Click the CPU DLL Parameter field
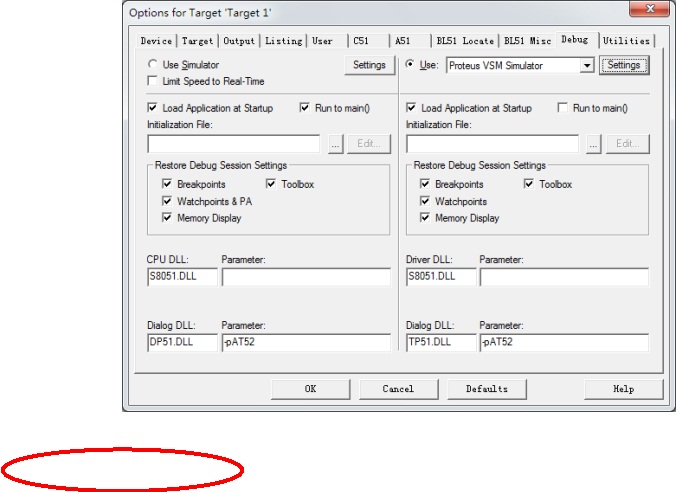Viewport: 676px width, 492px height. point(306,277)
